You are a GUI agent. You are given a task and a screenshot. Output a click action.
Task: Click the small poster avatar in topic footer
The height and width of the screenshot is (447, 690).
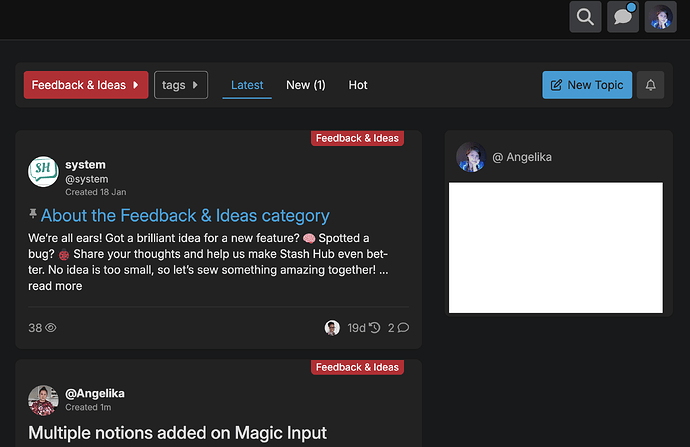pos(332,327)
